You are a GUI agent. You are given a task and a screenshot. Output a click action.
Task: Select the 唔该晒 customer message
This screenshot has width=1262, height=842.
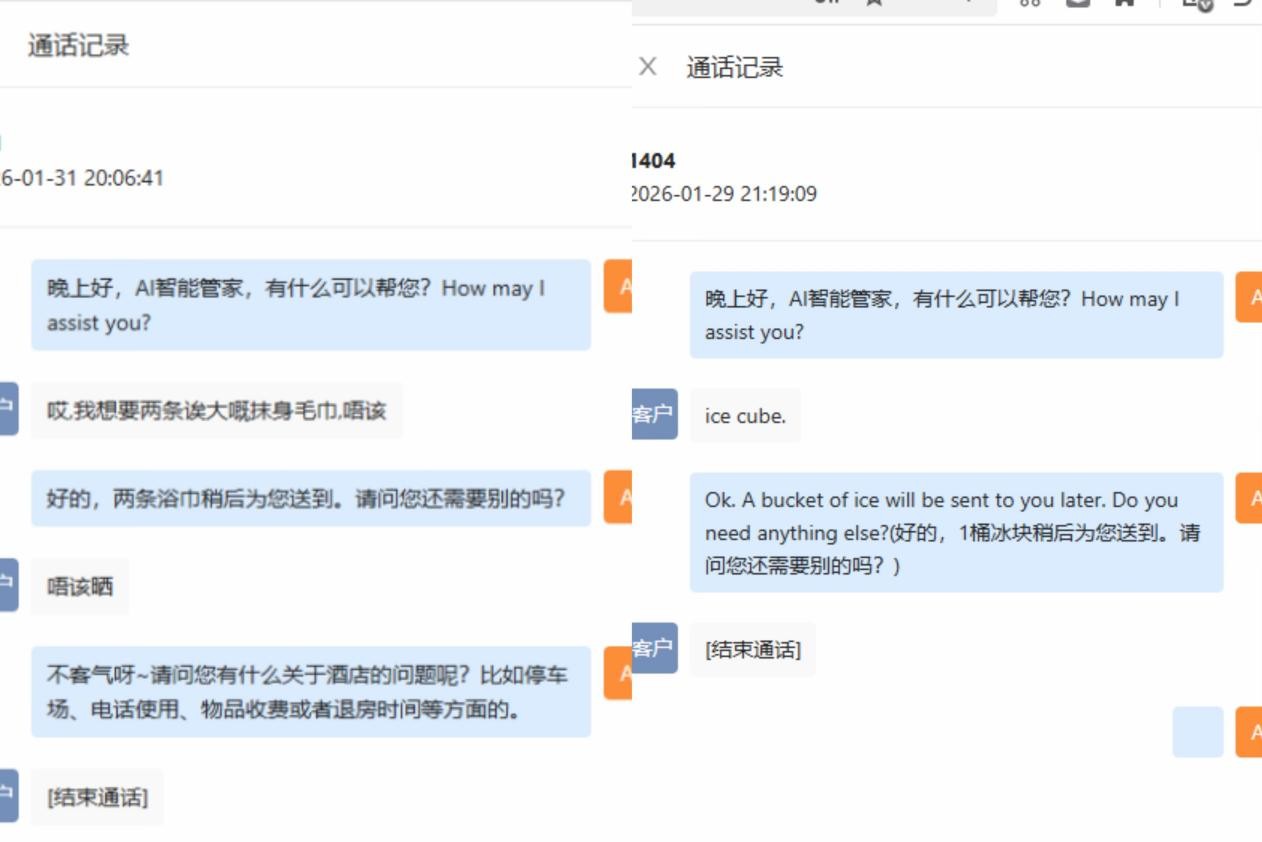pyautogui.click(x=80, y=586)
